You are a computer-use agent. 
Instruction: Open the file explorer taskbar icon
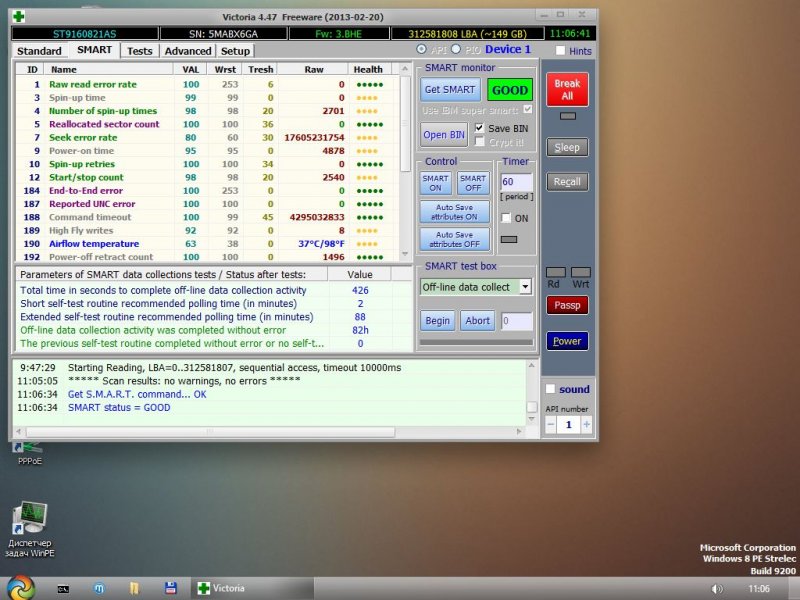tap(134, 588)
